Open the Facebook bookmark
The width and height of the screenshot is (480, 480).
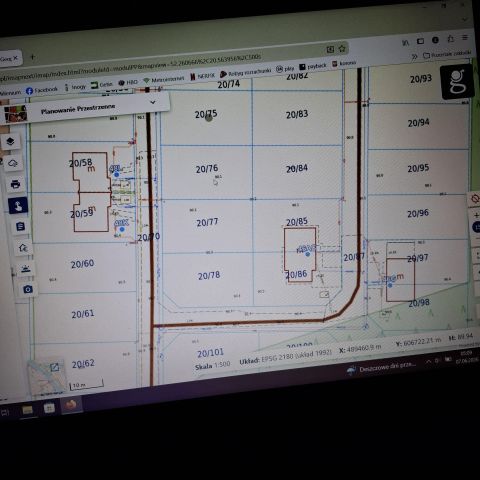coord(42,90)
